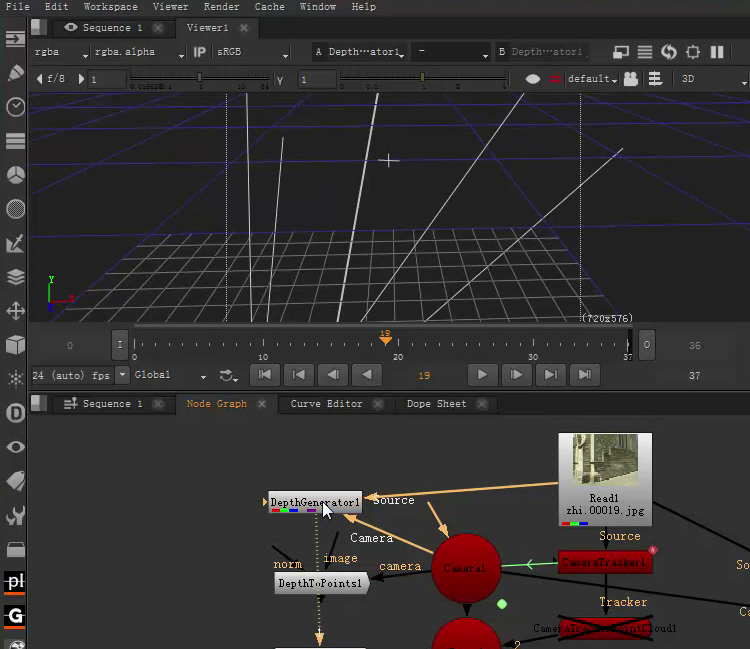The width and height of the screenshot is (750, 649).
Task: Open the G plugin toolbar icon
Action: click(x=15, y=617)
